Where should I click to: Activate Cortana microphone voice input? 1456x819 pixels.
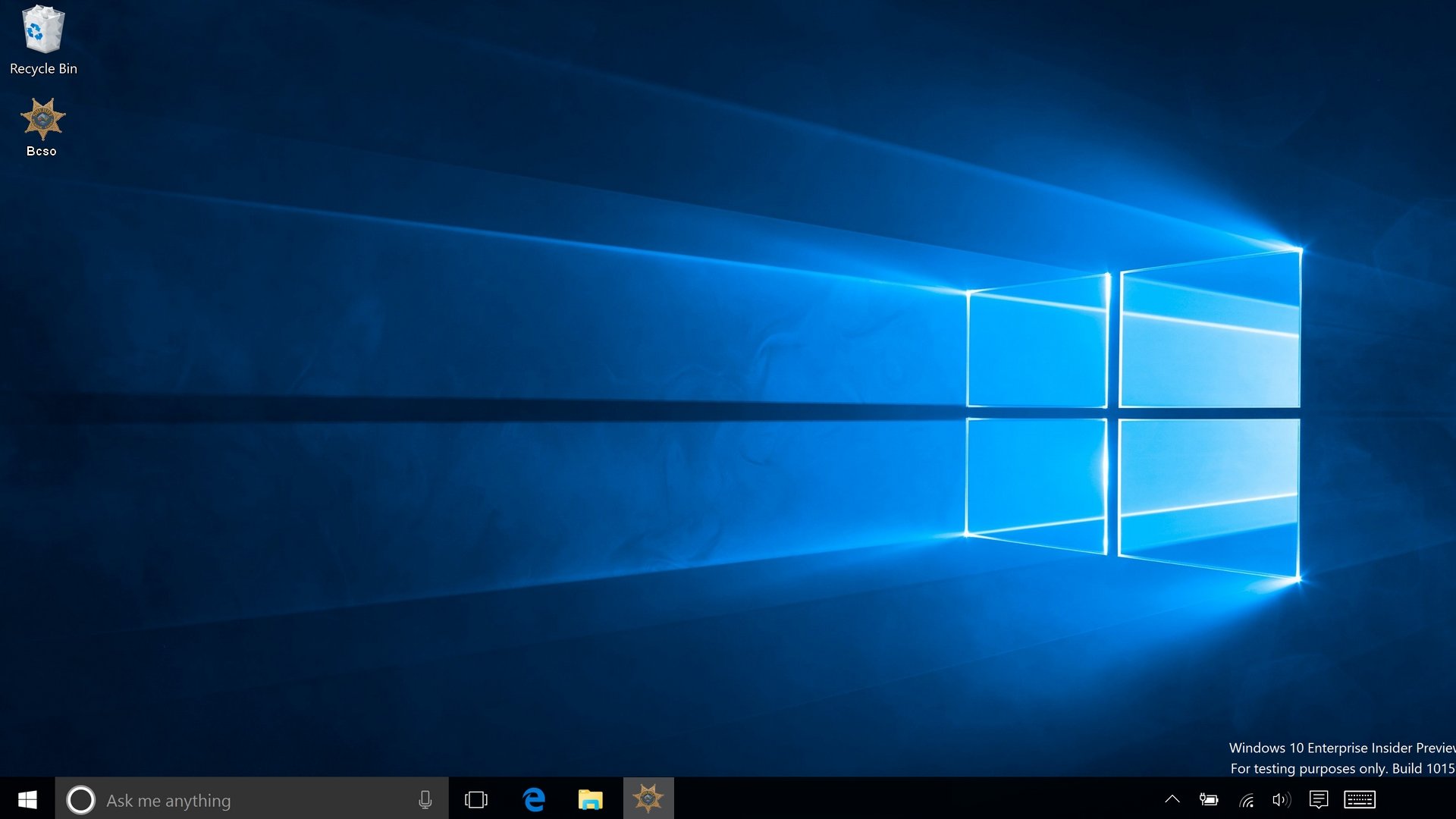point(425,799)
